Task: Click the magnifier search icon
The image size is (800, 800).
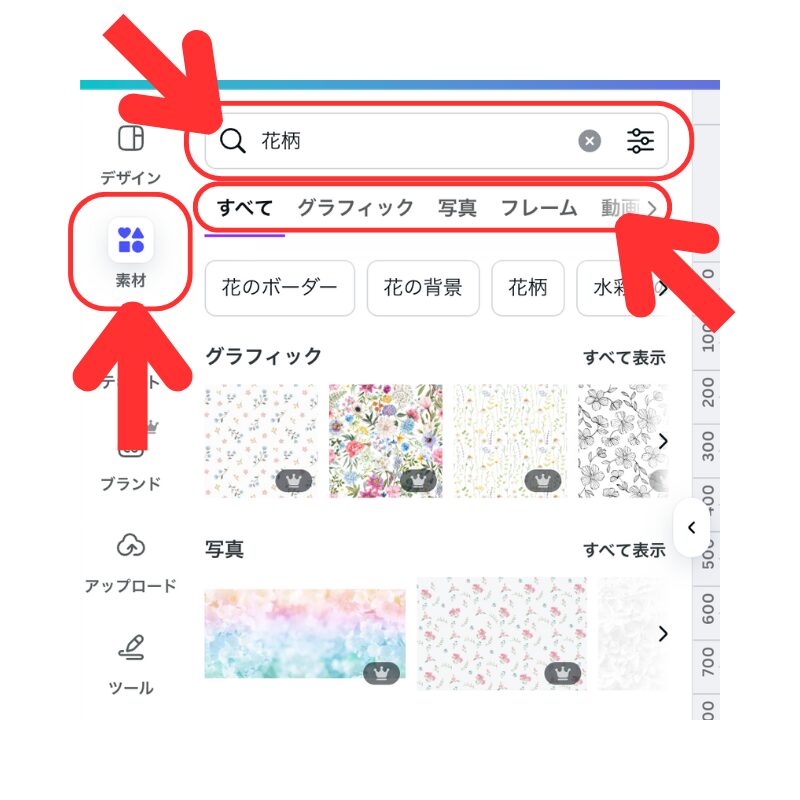Action: pyautogui.click(x=233, y=141)
